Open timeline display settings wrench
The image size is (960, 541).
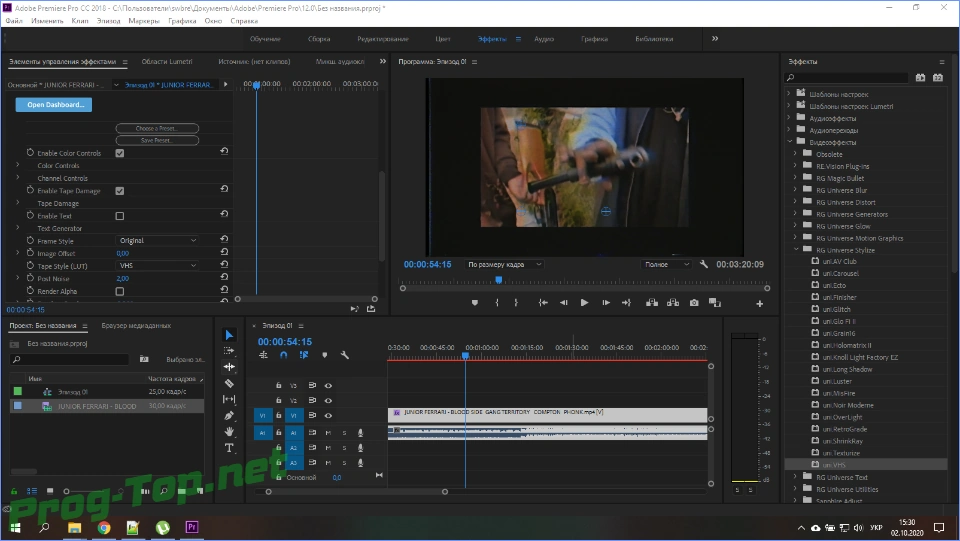(x=345, y=355)
